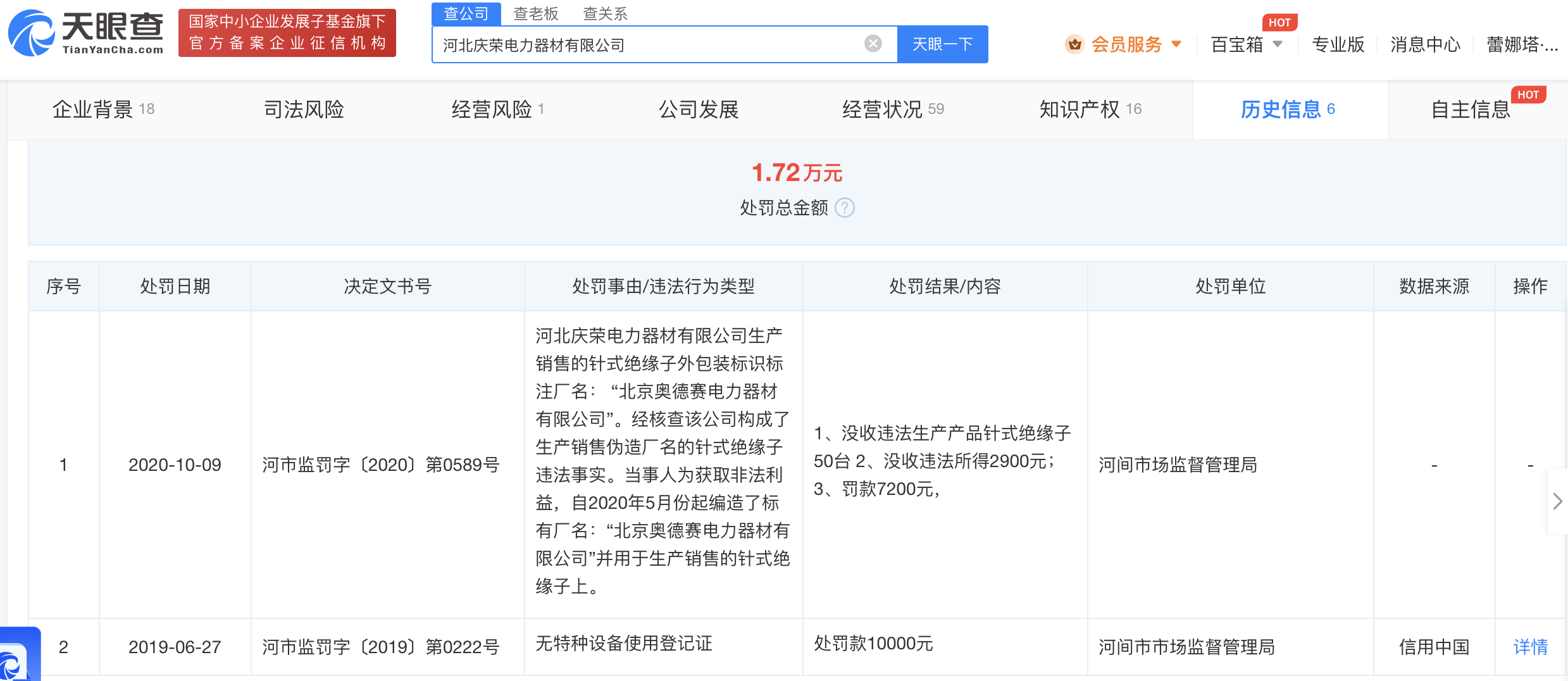Image resolution: width=1568 pixels, height=681 pixels.
Task: Open 消息中心 from the top bar
Action: tap(1425, 44)
